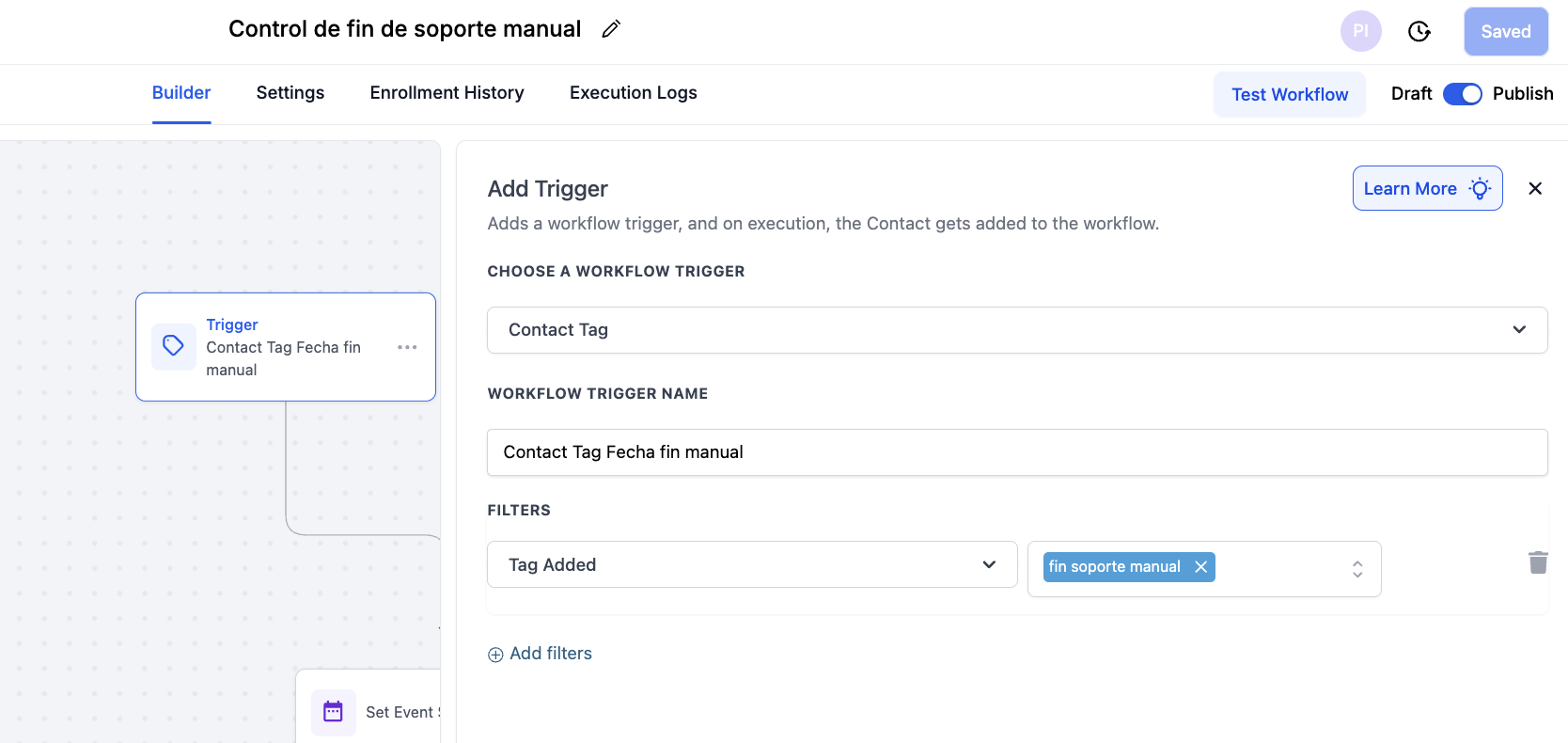
Task: Click the Learn More button
Action: [x=1426, y=188]
